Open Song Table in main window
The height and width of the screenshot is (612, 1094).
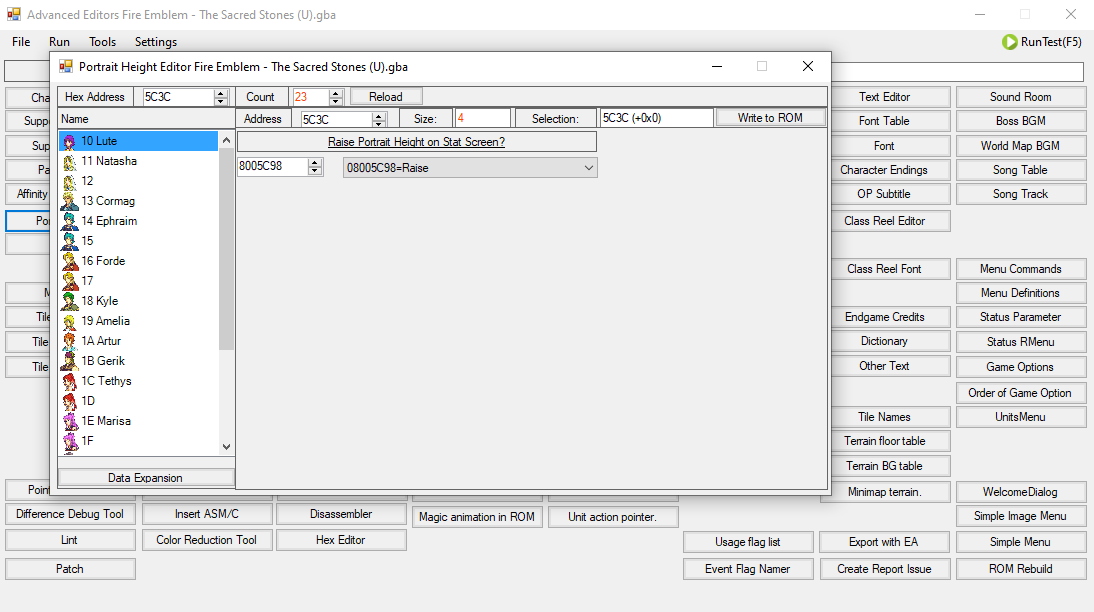pyautogui.click(x=1021, y=170)
